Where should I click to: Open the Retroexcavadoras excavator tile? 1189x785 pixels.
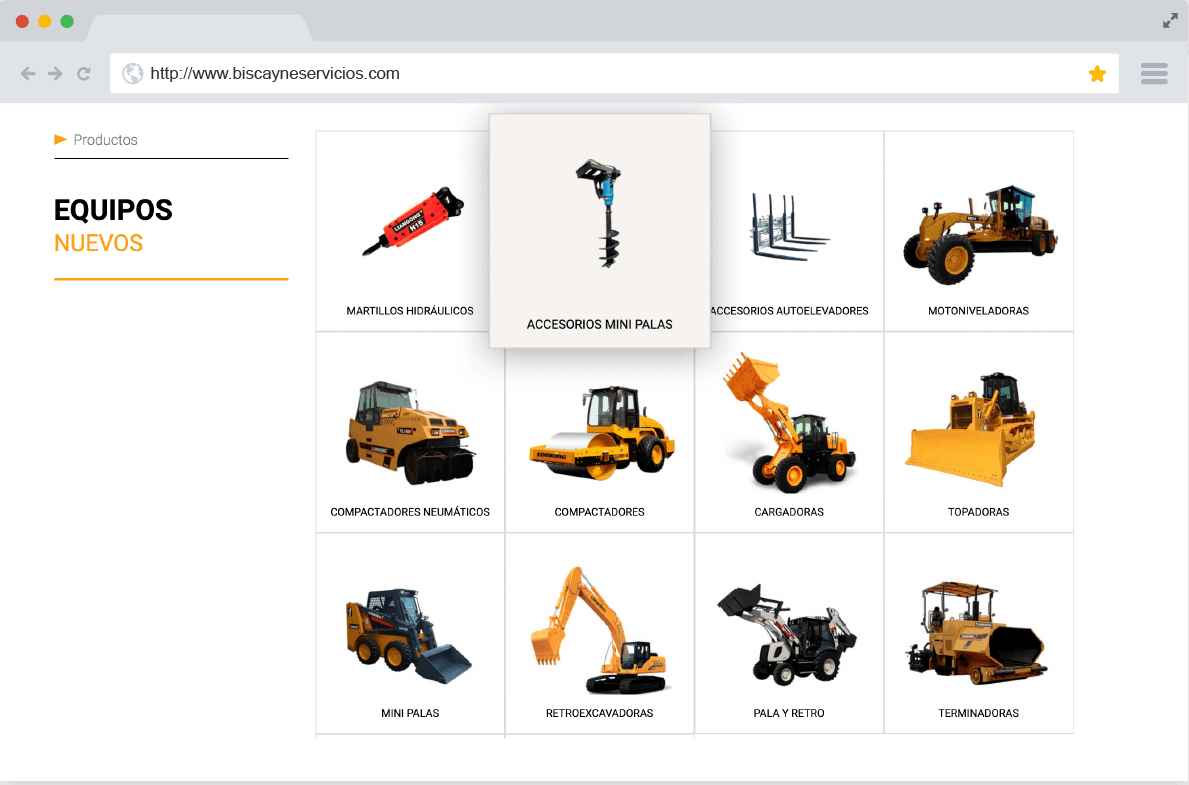click(599, 632)
